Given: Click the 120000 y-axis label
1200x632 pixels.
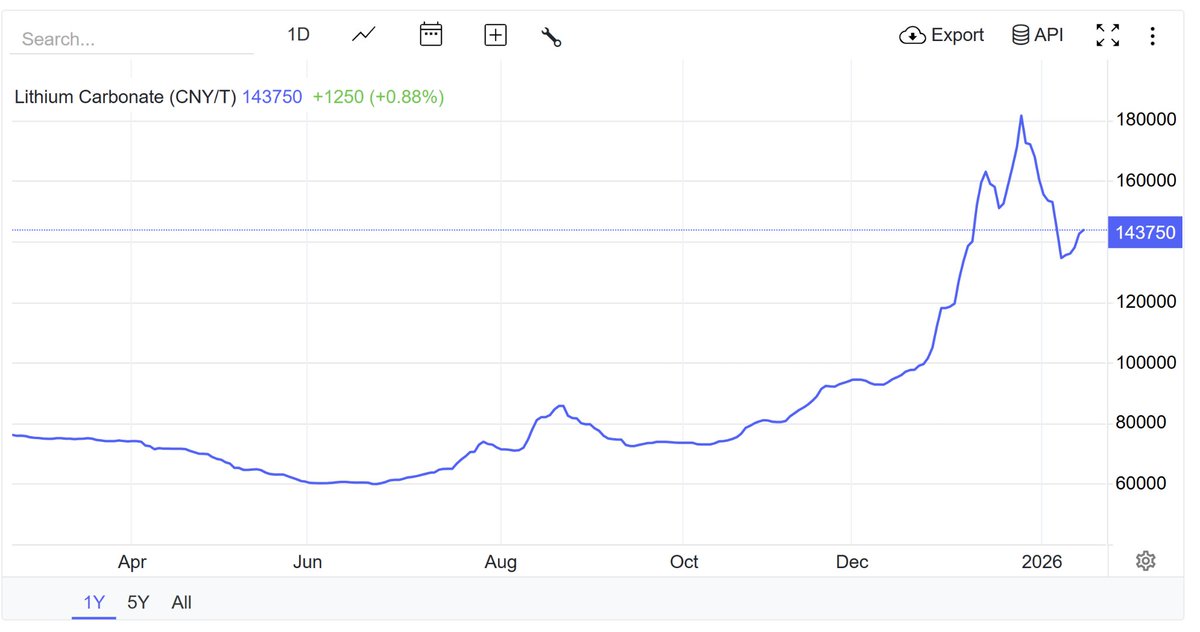Looking at the screenshot, I should click(x=1147, y=302).
